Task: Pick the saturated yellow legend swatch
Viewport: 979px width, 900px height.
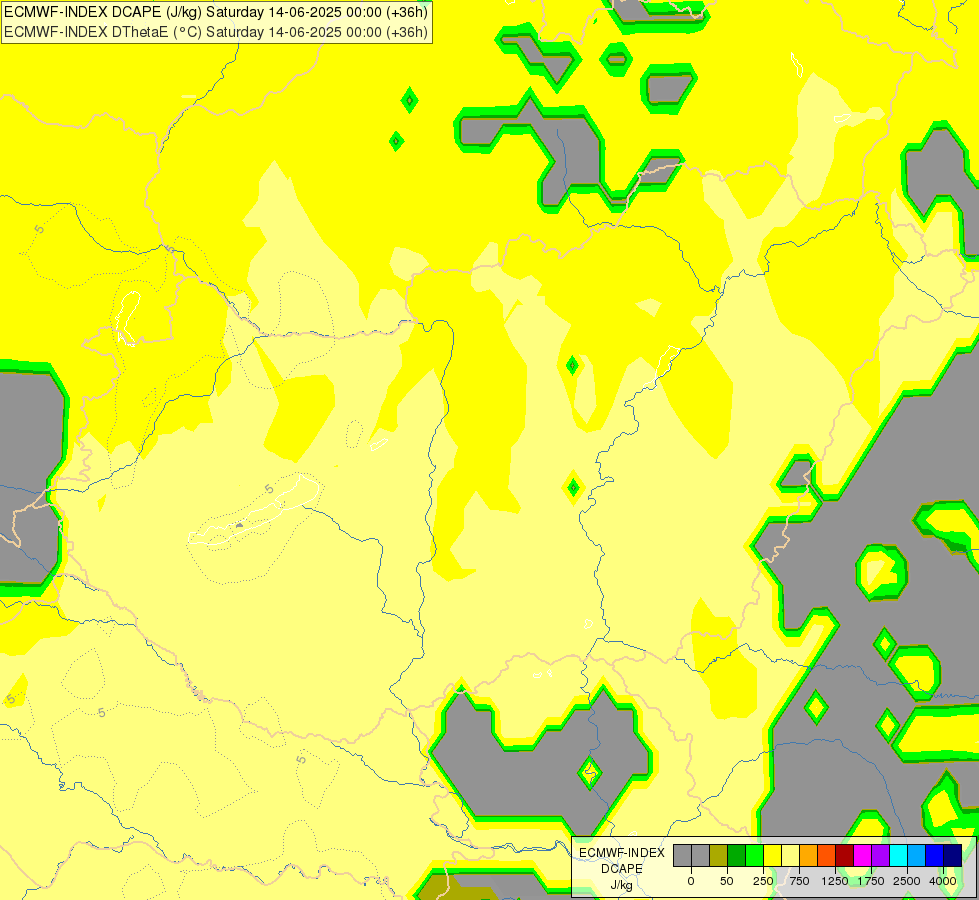Action: pyautogui.click(x=772, y=856)
